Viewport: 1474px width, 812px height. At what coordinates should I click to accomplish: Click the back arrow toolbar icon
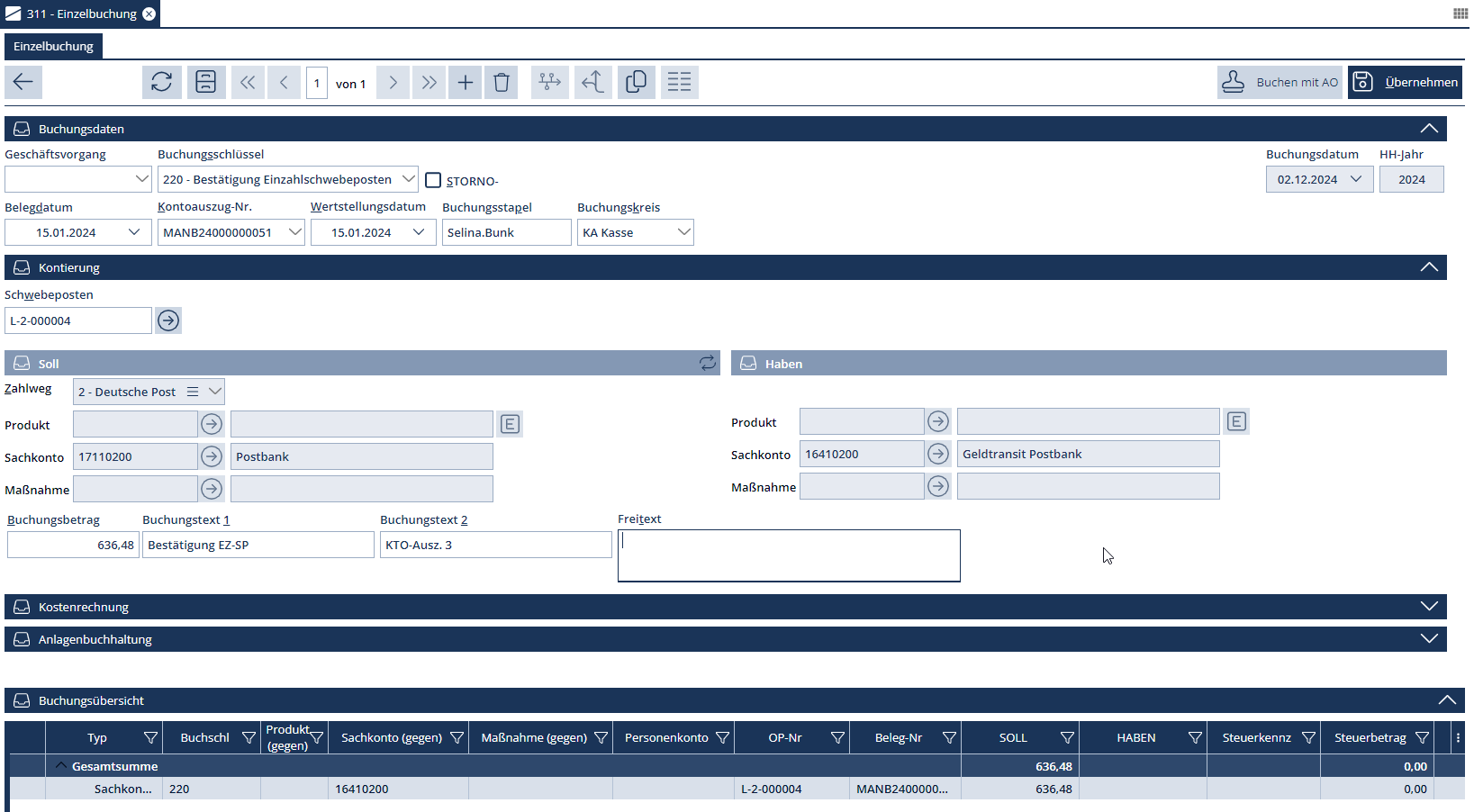[23, 82]
